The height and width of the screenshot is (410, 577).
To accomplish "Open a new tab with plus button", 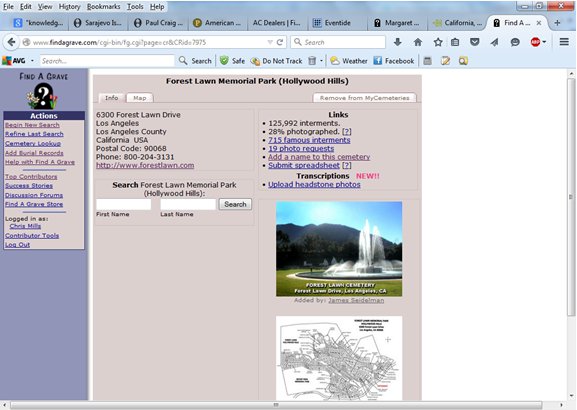I will click(x=557, y=23).
